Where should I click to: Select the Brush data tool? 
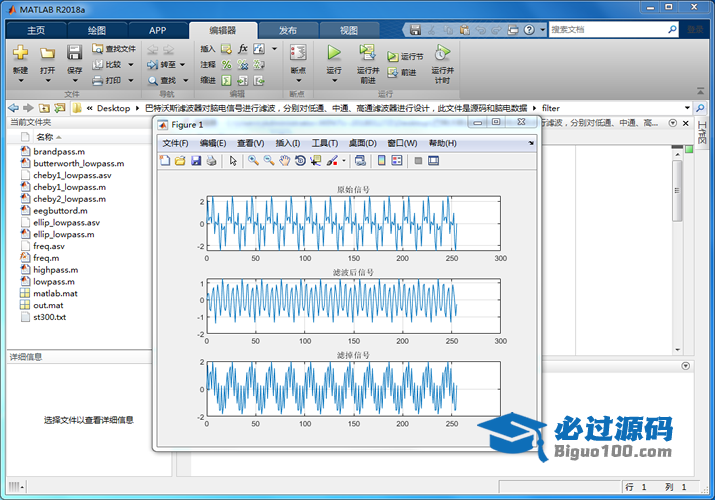pos(332,160)
